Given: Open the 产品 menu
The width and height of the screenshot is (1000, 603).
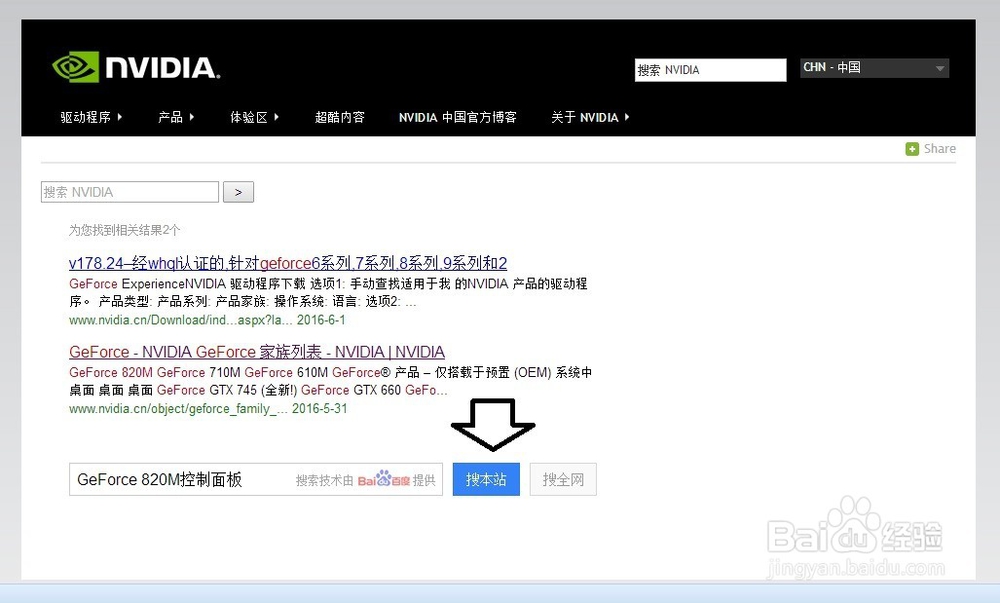Looking at the screenshot, I should coord(176,117).
